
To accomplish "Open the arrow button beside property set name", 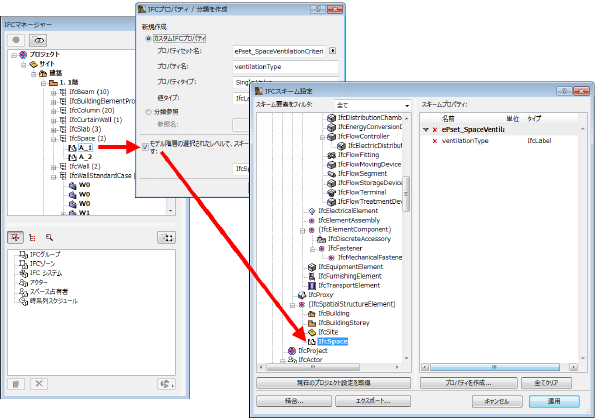I will [x=333, y=51].
